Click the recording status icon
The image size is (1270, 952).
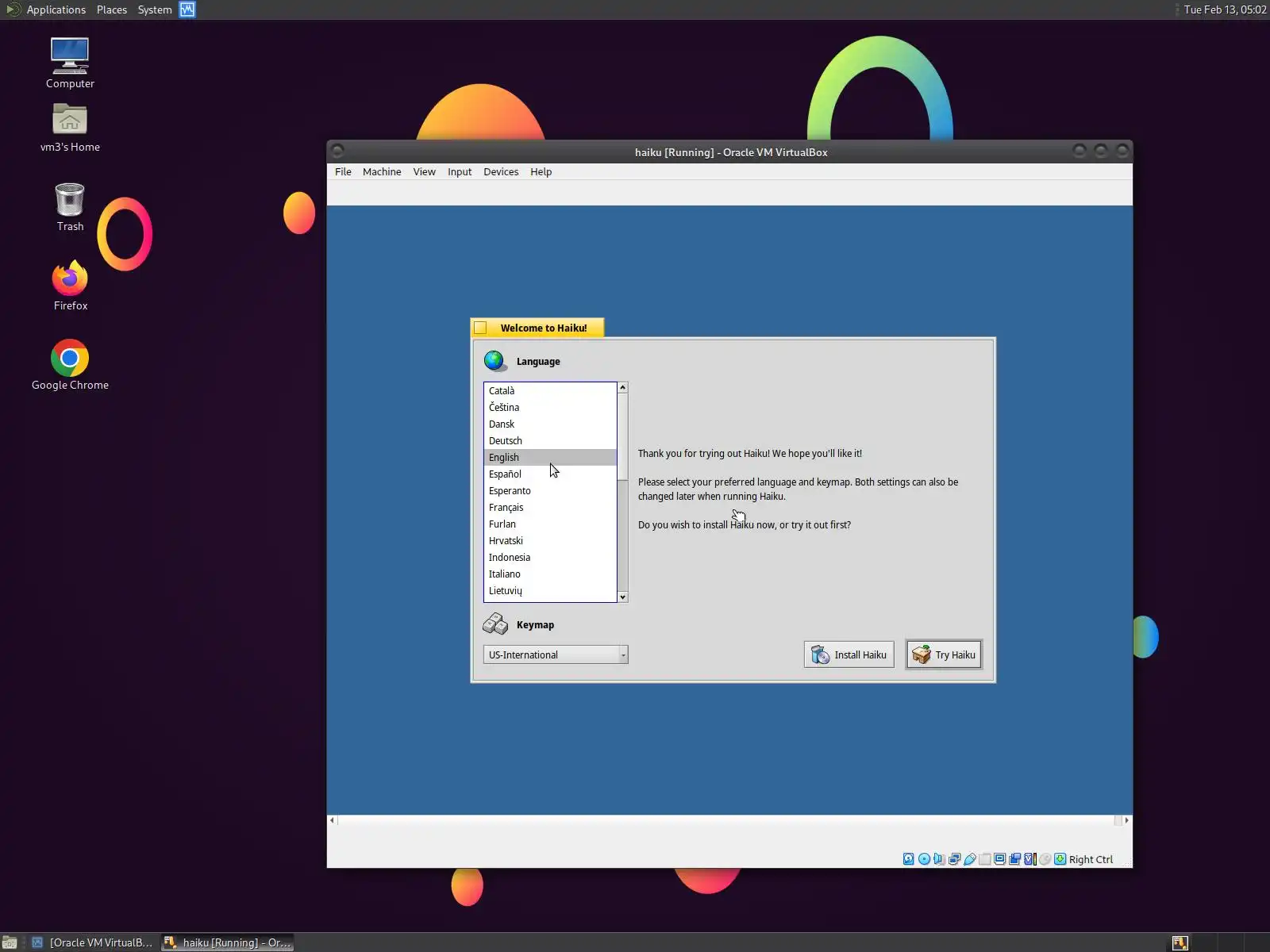(x=1015, y=859)
